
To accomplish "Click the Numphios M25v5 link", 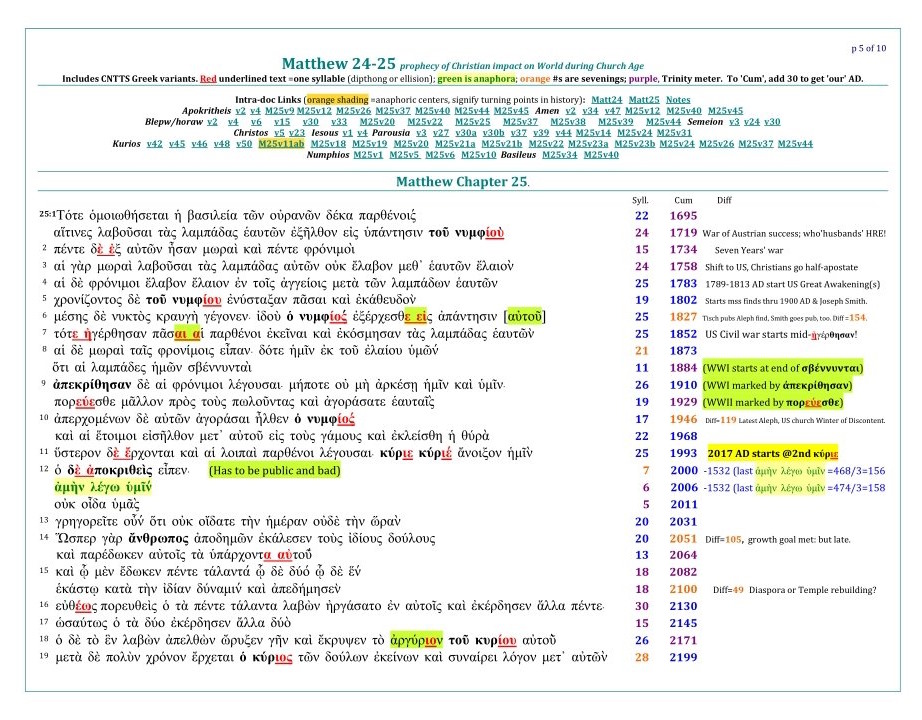I will [x=404, y=155].
